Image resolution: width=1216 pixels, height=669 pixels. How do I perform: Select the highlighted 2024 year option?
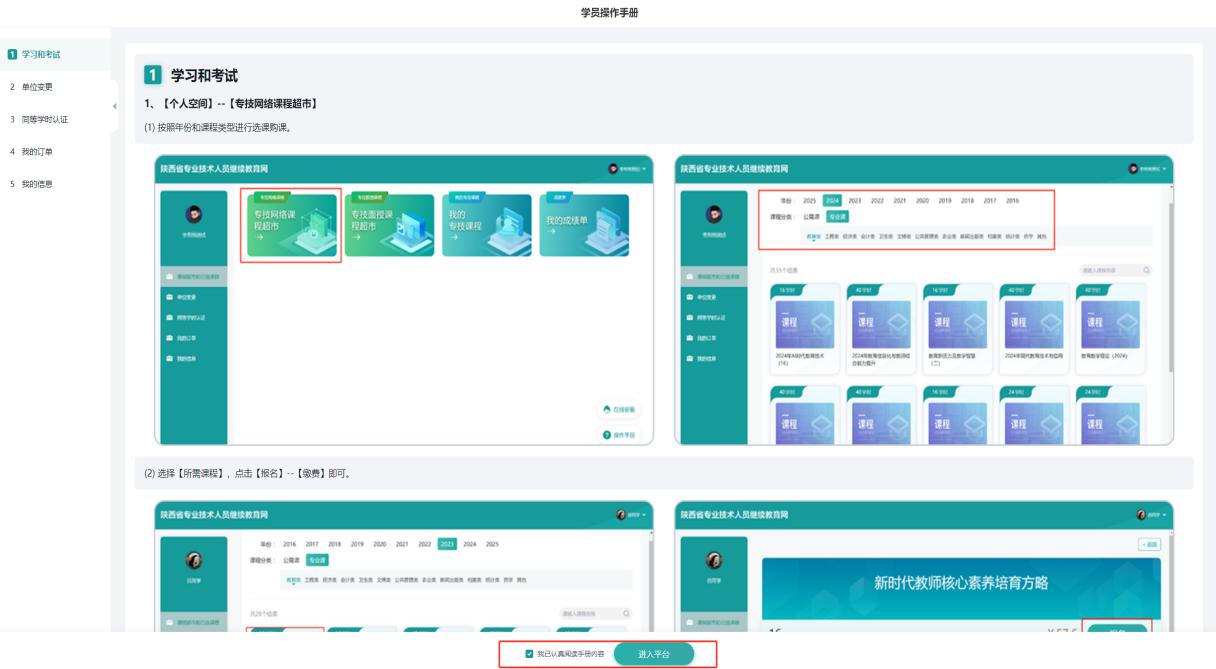coord(832,201)
